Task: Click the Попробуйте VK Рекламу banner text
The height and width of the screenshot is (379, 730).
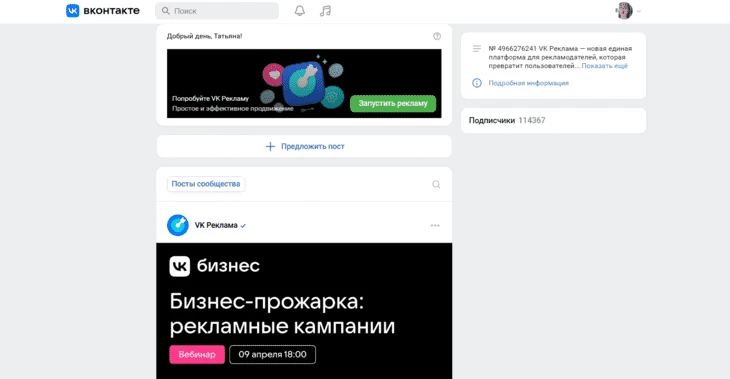Action: (x=210, y=98)
